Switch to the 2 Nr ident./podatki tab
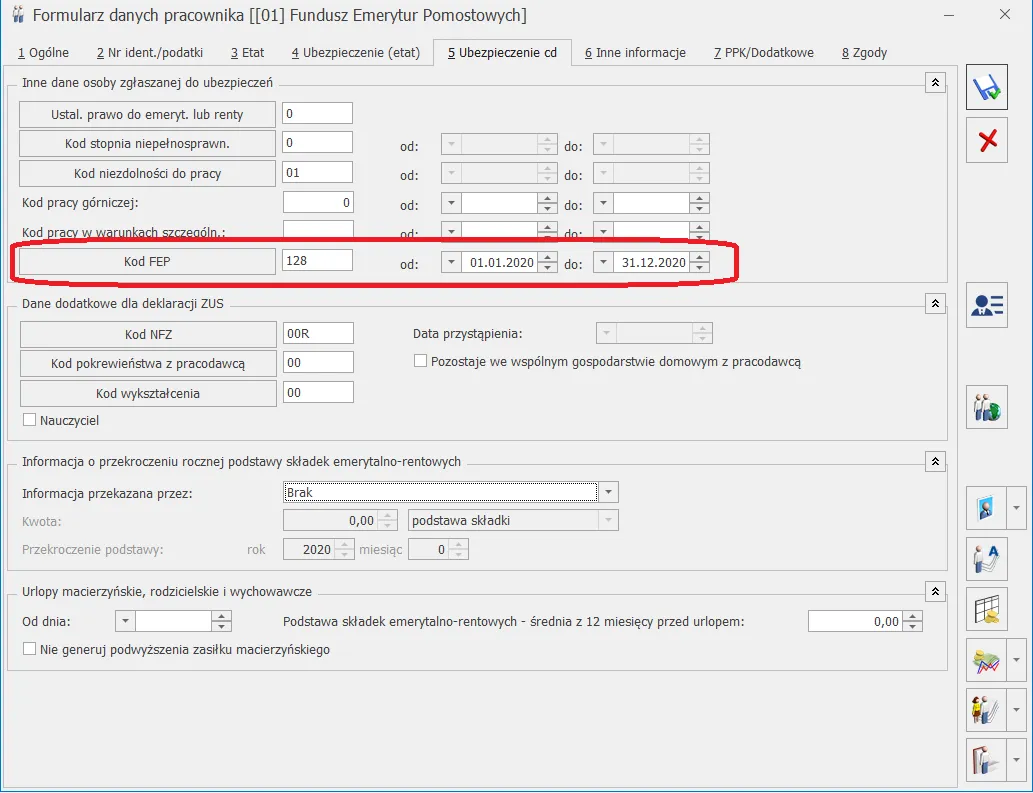This screenshot has height=793, width=1033. pos(150,53)
